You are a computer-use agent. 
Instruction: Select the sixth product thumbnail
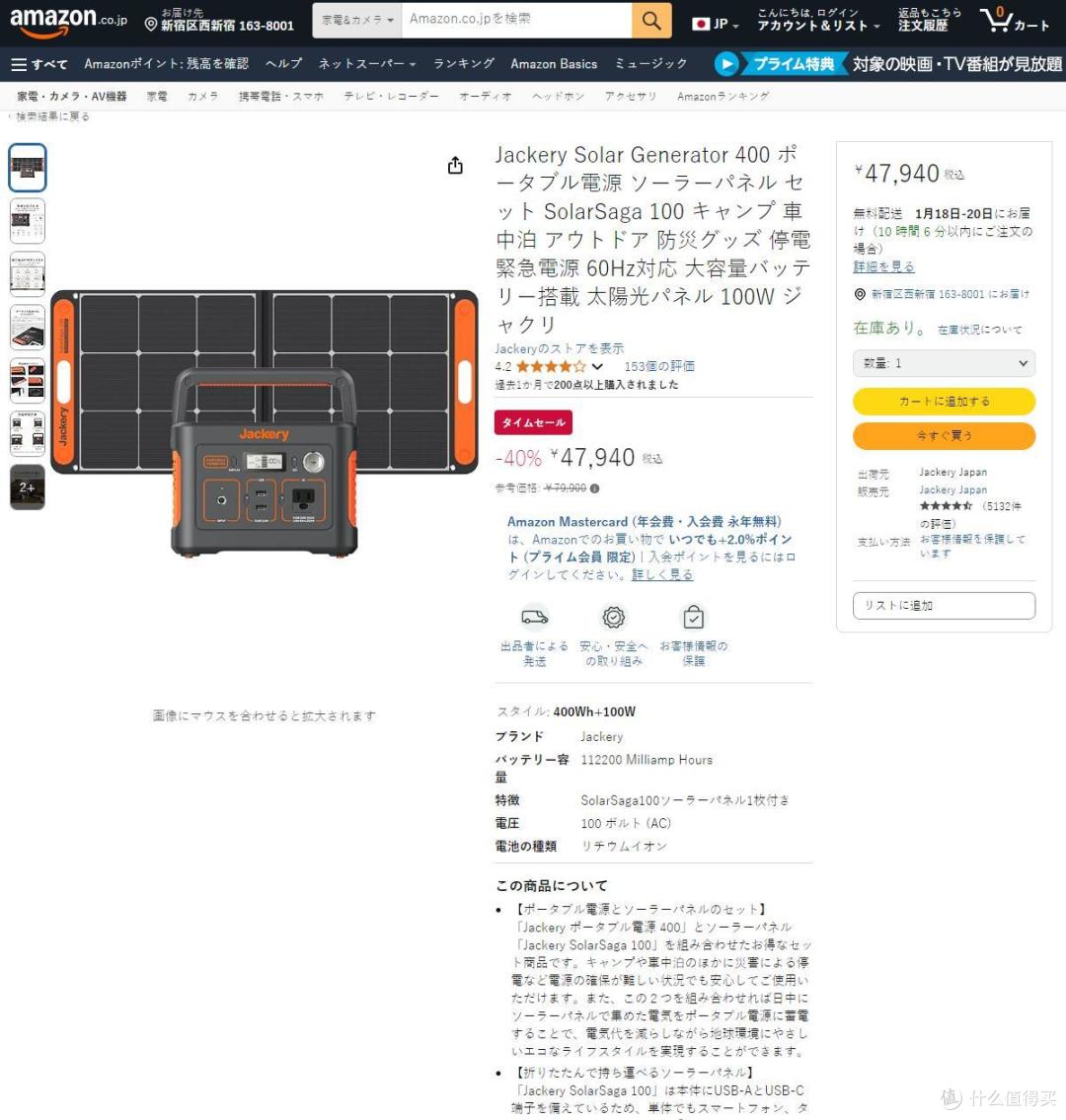pos(28,433)
